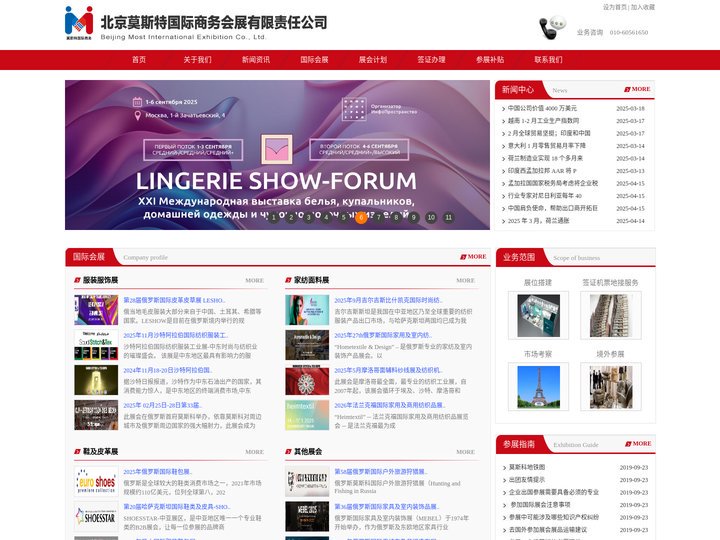Screen dimensions: 720x540
Task: Click the Saudi Stitch & Tex thumbnail
Action: click(x=96, y=345)
